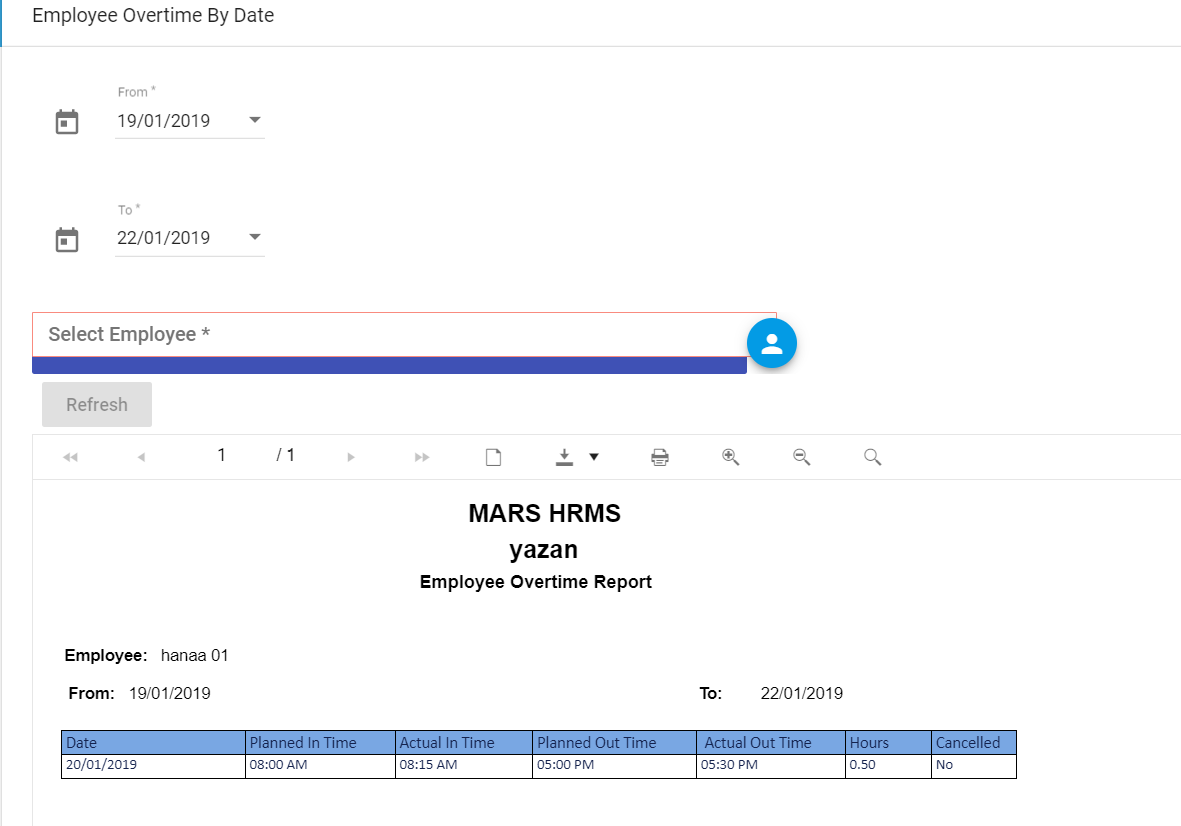
Task: Click the Select Employee input field
Action: click(x=390, y=334)
